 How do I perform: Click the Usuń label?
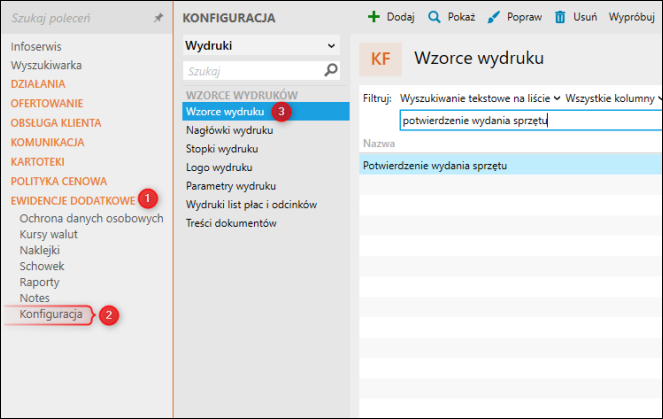pos(585,17)
